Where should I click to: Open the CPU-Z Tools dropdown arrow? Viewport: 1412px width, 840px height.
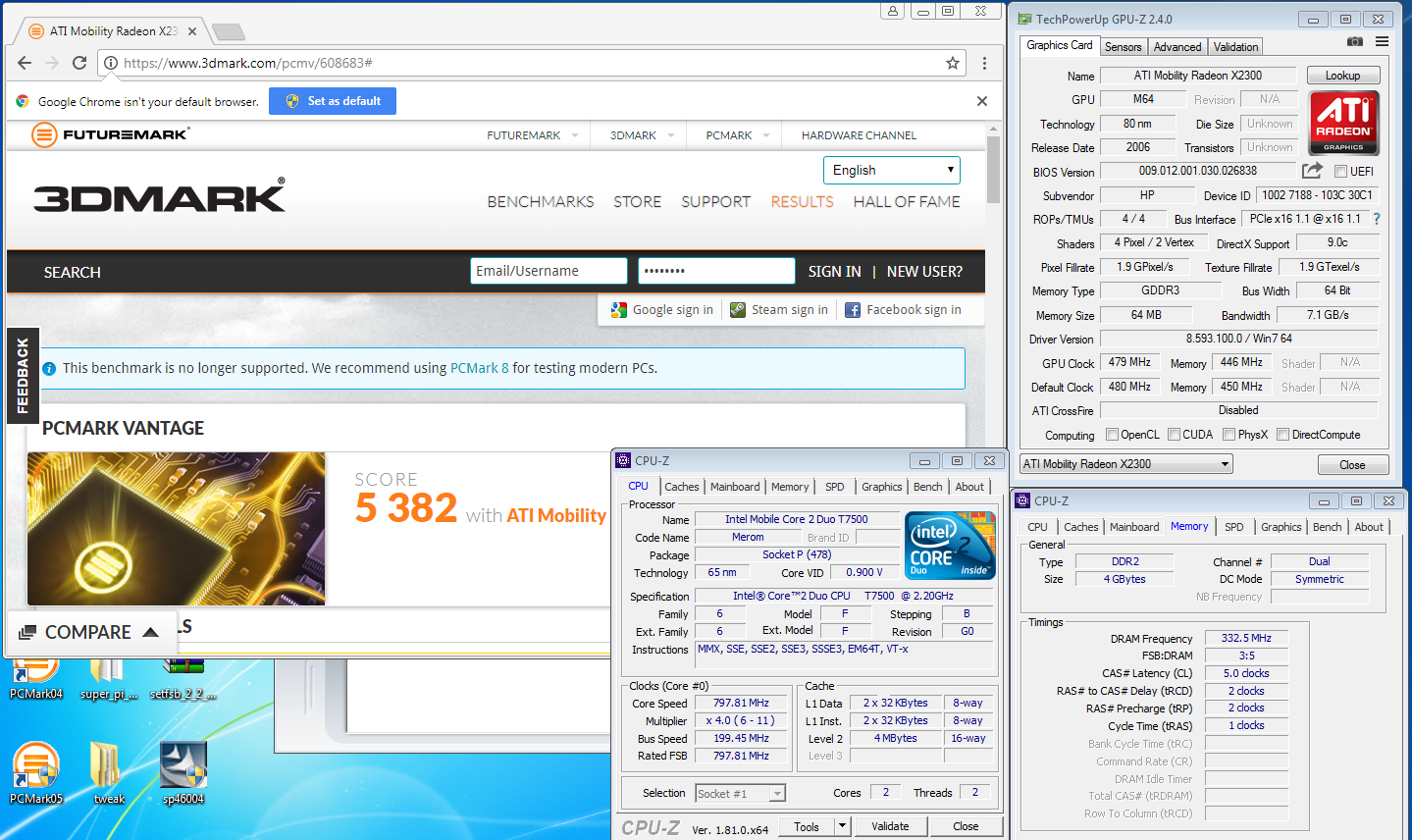pyautogui.click(x=842, y=826)
